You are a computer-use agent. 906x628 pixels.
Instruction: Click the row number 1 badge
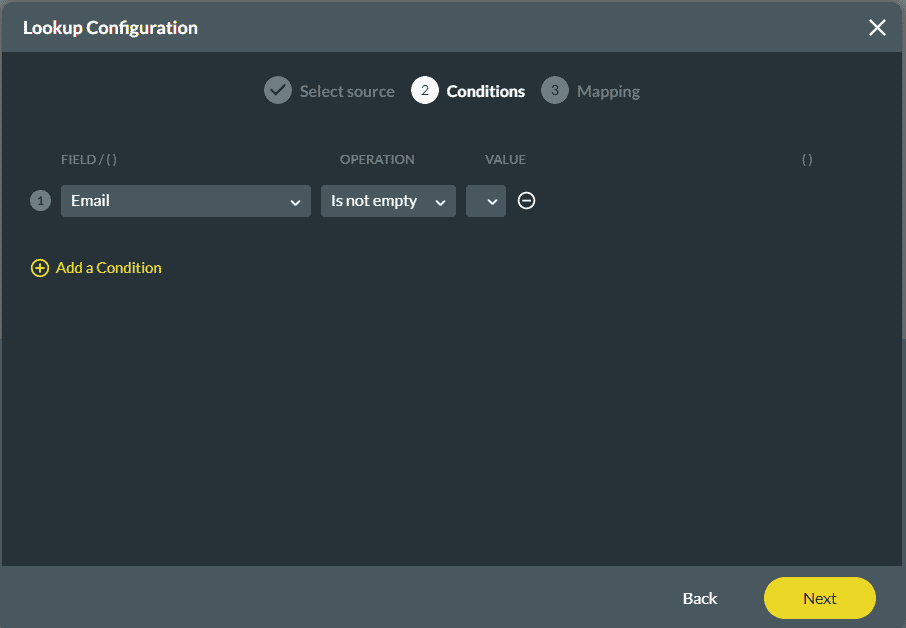click(40, 201)
